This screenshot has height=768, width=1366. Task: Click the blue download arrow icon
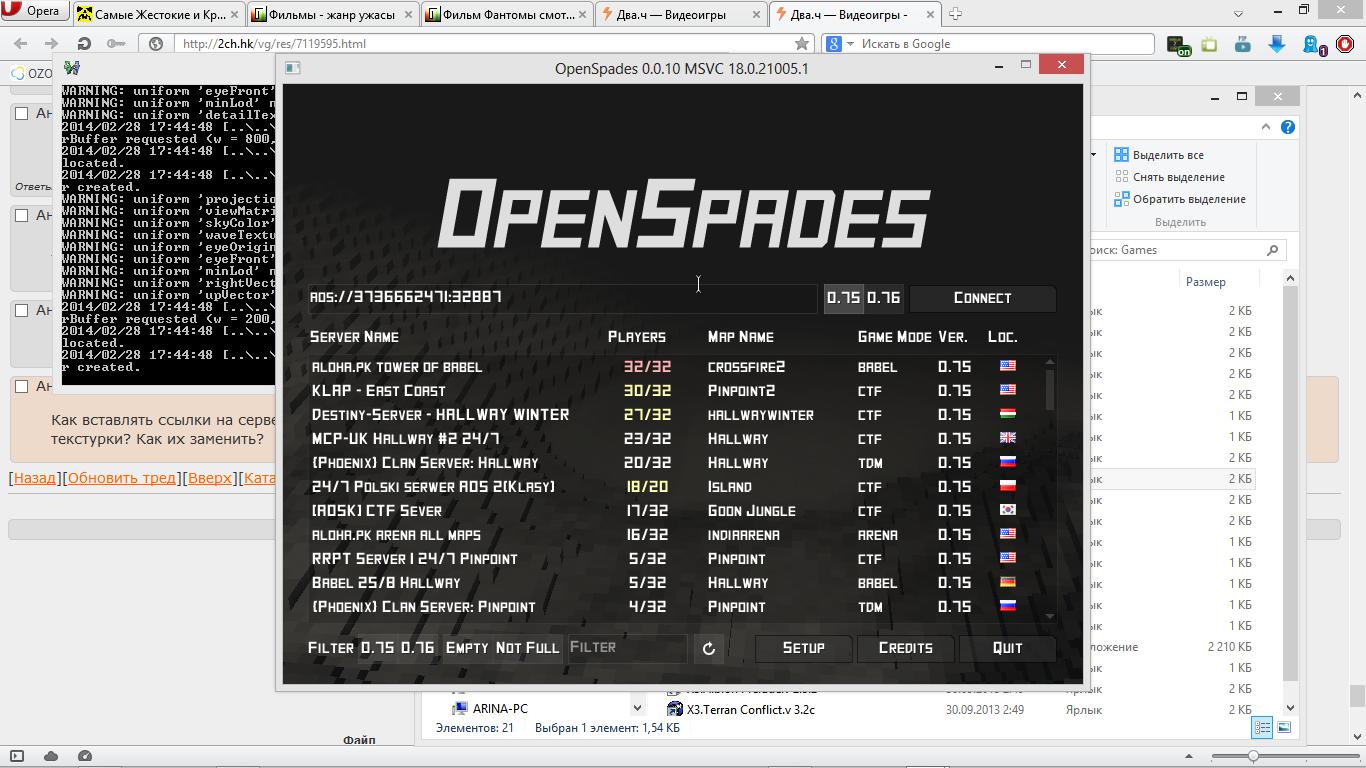point(1276,44)
